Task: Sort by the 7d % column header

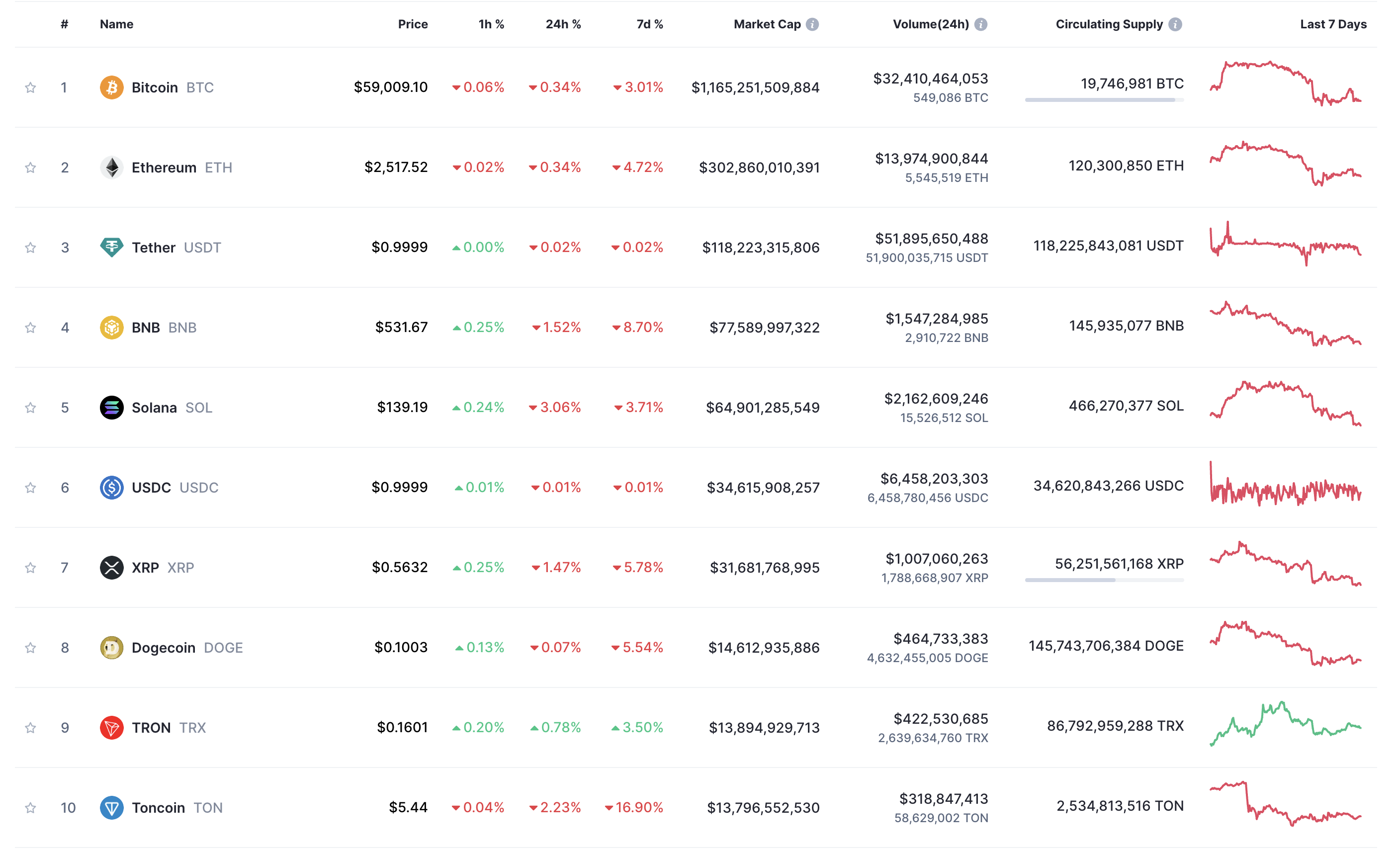Action: (649, 24)
